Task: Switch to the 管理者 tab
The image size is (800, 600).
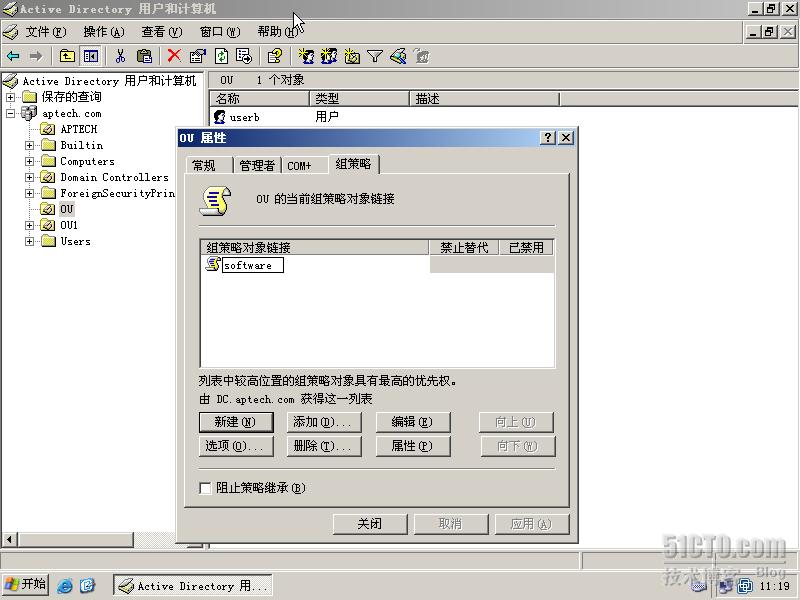Action: 257,165
